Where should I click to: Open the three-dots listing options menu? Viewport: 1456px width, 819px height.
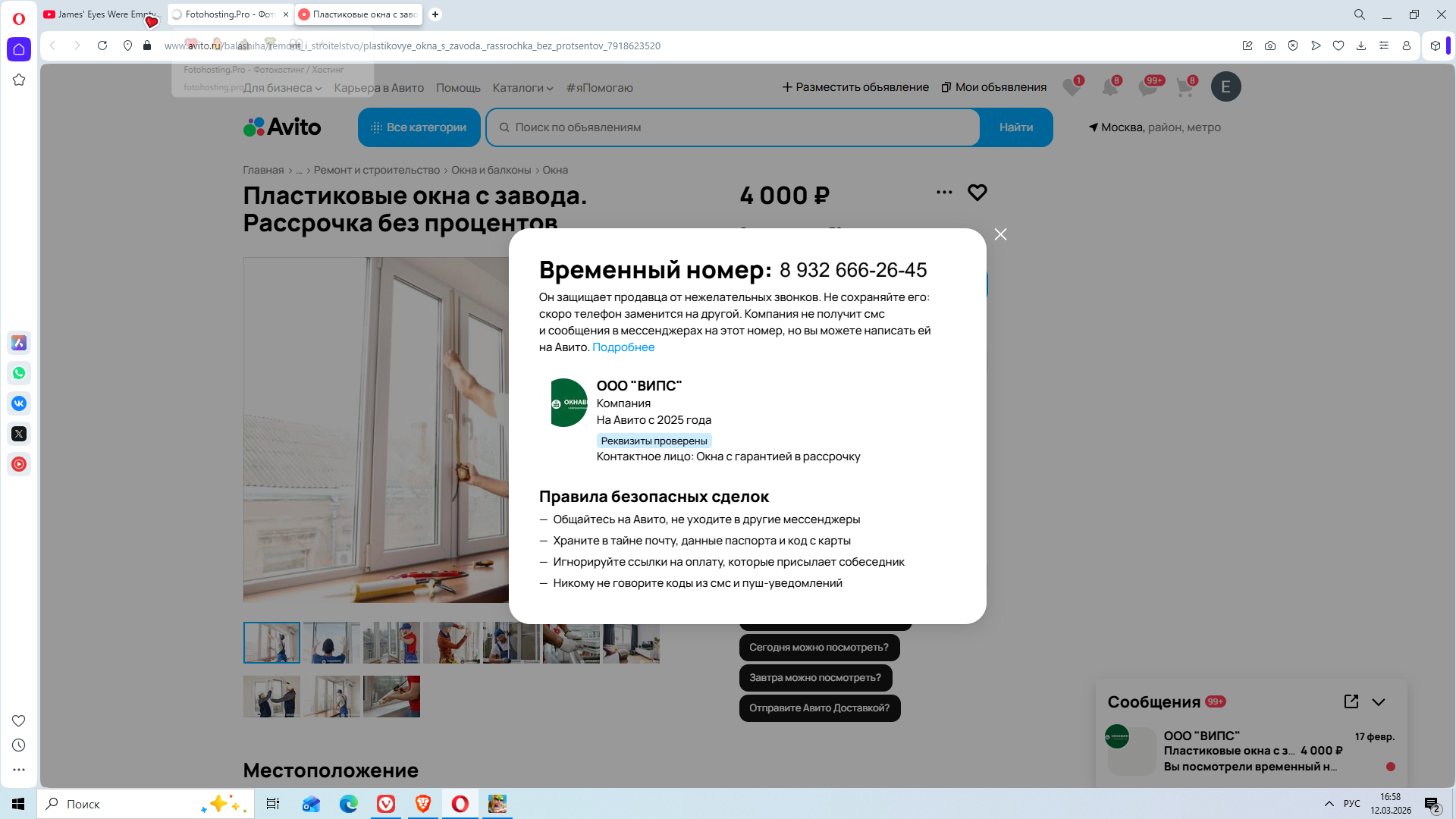tap(944, 193)
